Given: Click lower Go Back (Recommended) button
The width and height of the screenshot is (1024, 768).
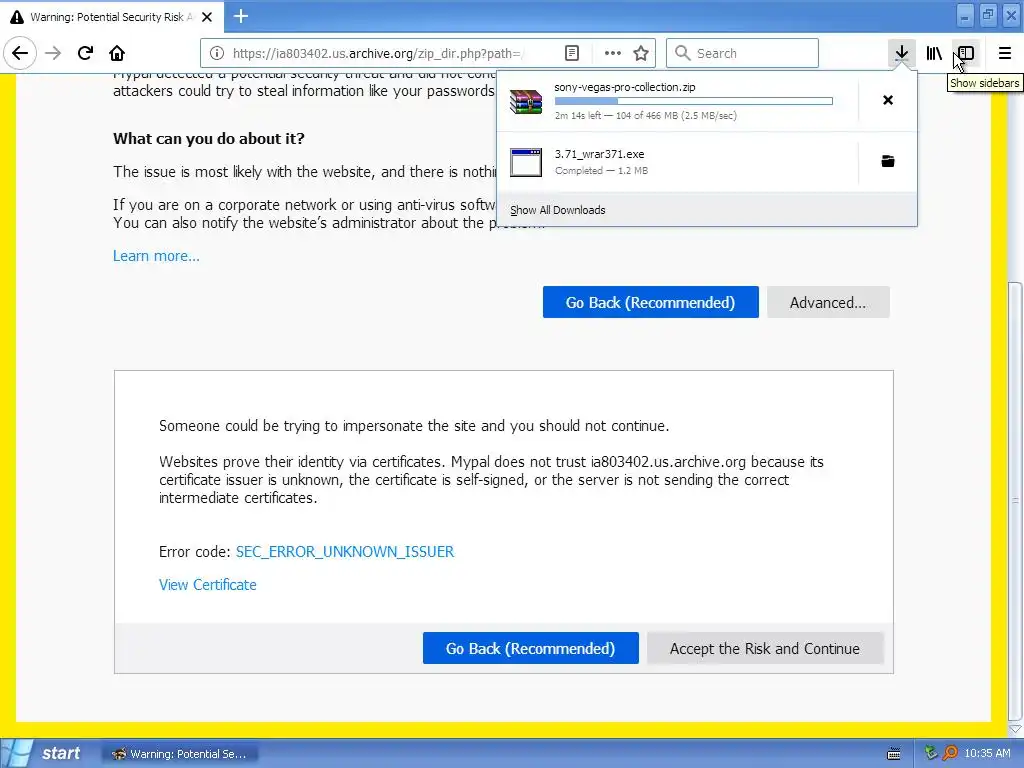Looking at the screenshot, I should click(x=530, y=648).
